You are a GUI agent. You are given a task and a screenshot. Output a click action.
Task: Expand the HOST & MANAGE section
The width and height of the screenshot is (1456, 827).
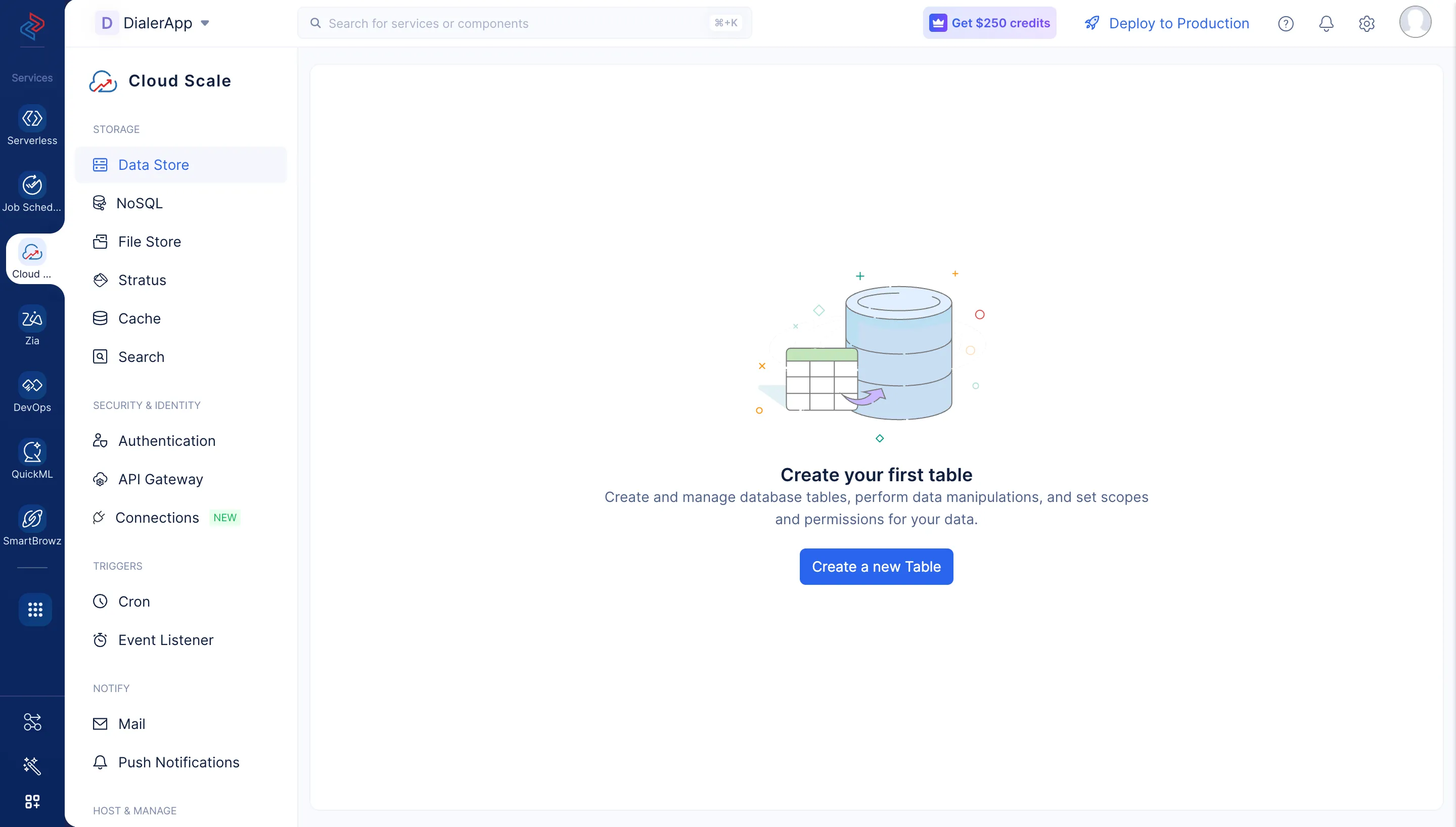tap(134, 810)
